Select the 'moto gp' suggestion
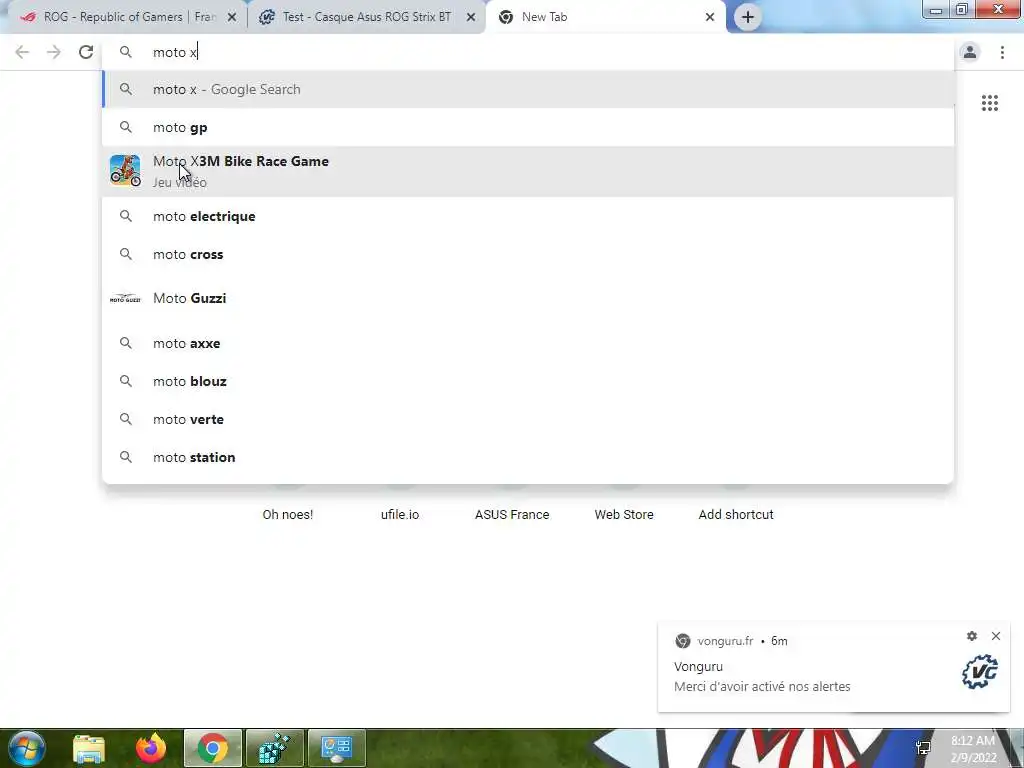Image resolution: width=1024 pixels, height=768 pixels. click(528, 127)
